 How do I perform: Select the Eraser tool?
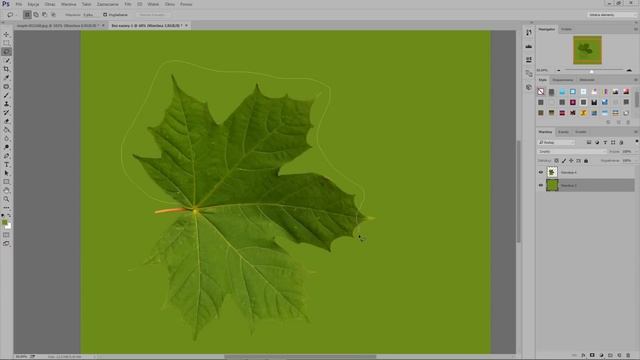(x=6, y=121)
